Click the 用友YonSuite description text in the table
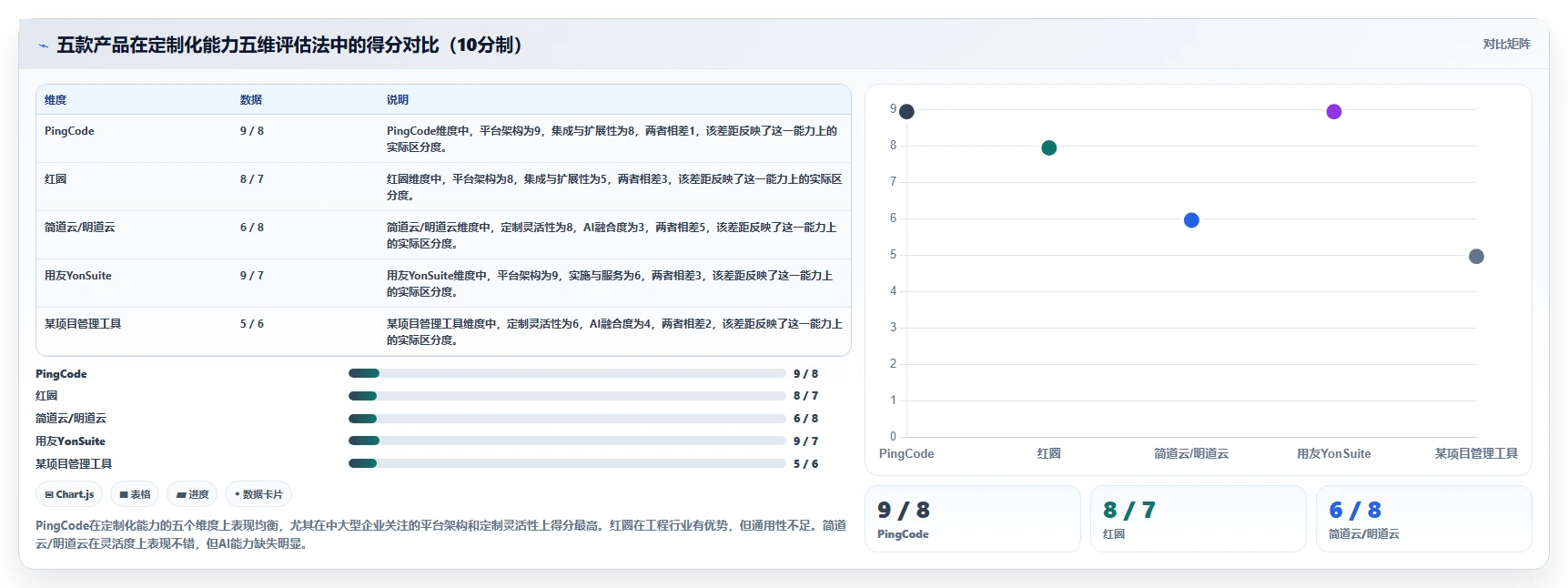Screen dimensions: 1568x588 coord(610,284)
